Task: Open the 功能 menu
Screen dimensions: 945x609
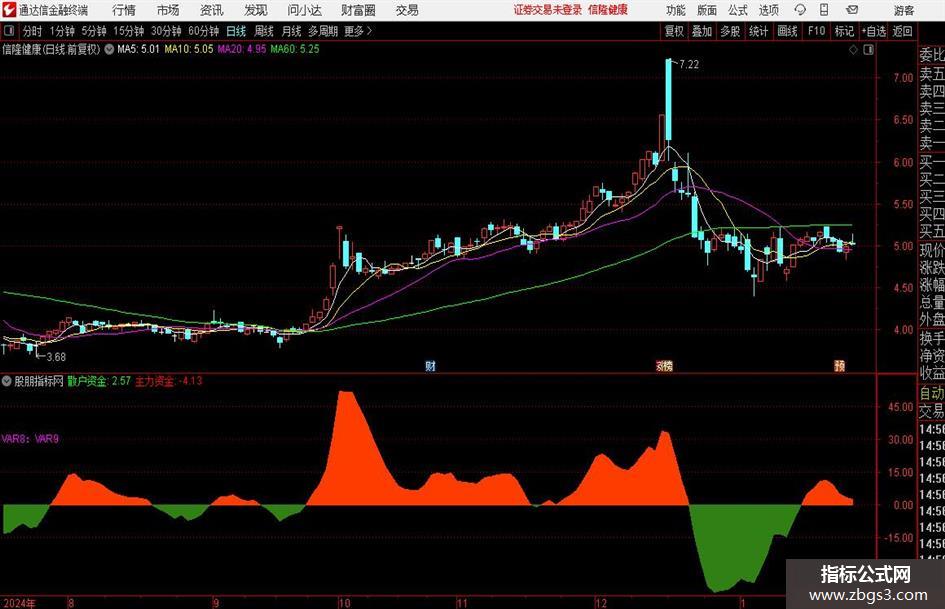Action: tap(676, 10)
